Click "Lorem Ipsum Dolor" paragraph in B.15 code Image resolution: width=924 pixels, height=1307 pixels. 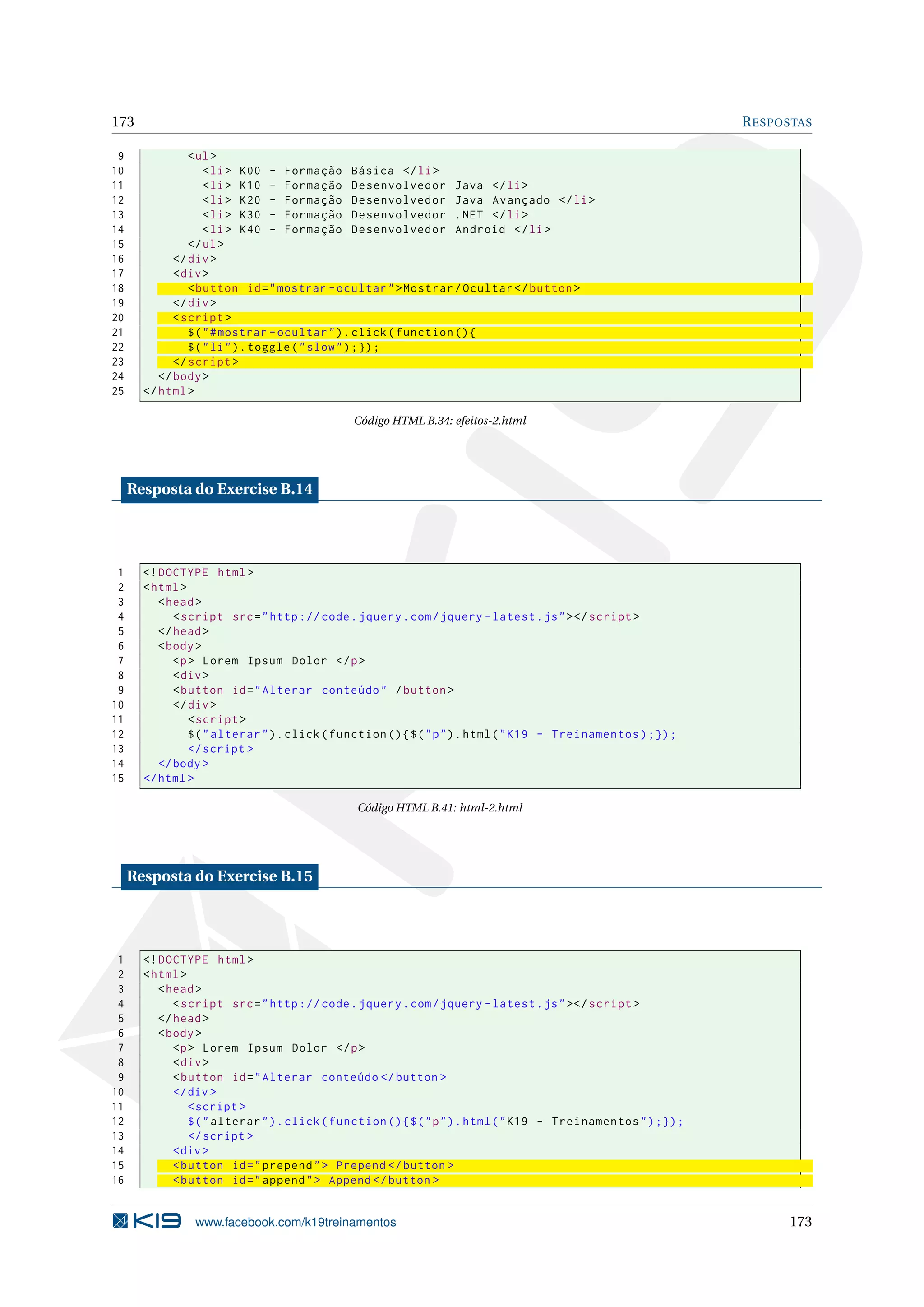[268, 1048]
